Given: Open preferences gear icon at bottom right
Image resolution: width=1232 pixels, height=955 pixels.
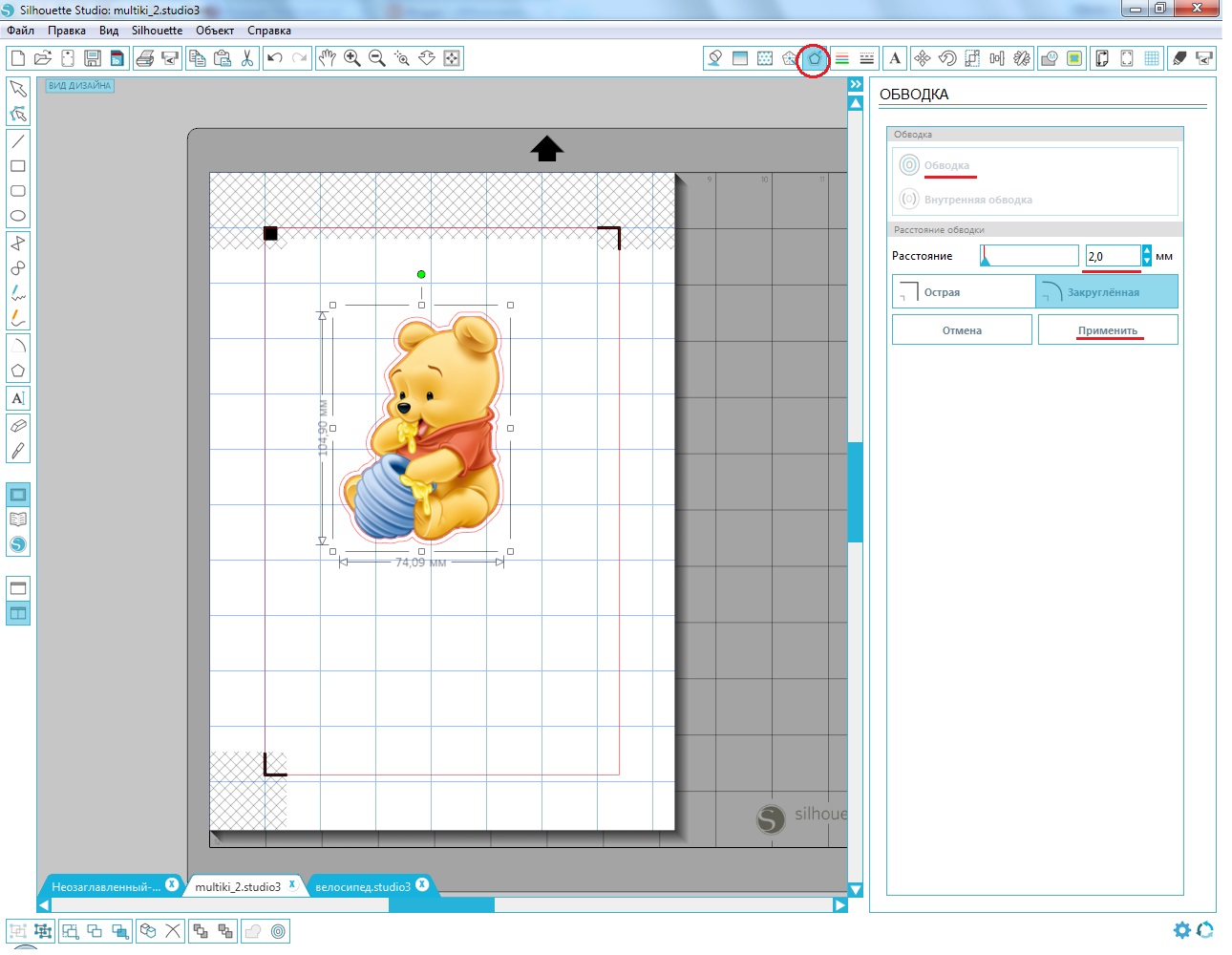Looking at the screenshot, I should pos(1181,930).
